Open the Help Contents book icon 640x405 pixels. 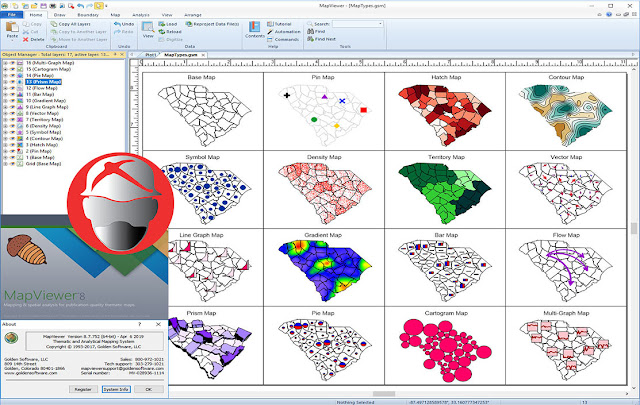[x=255, y=27]
